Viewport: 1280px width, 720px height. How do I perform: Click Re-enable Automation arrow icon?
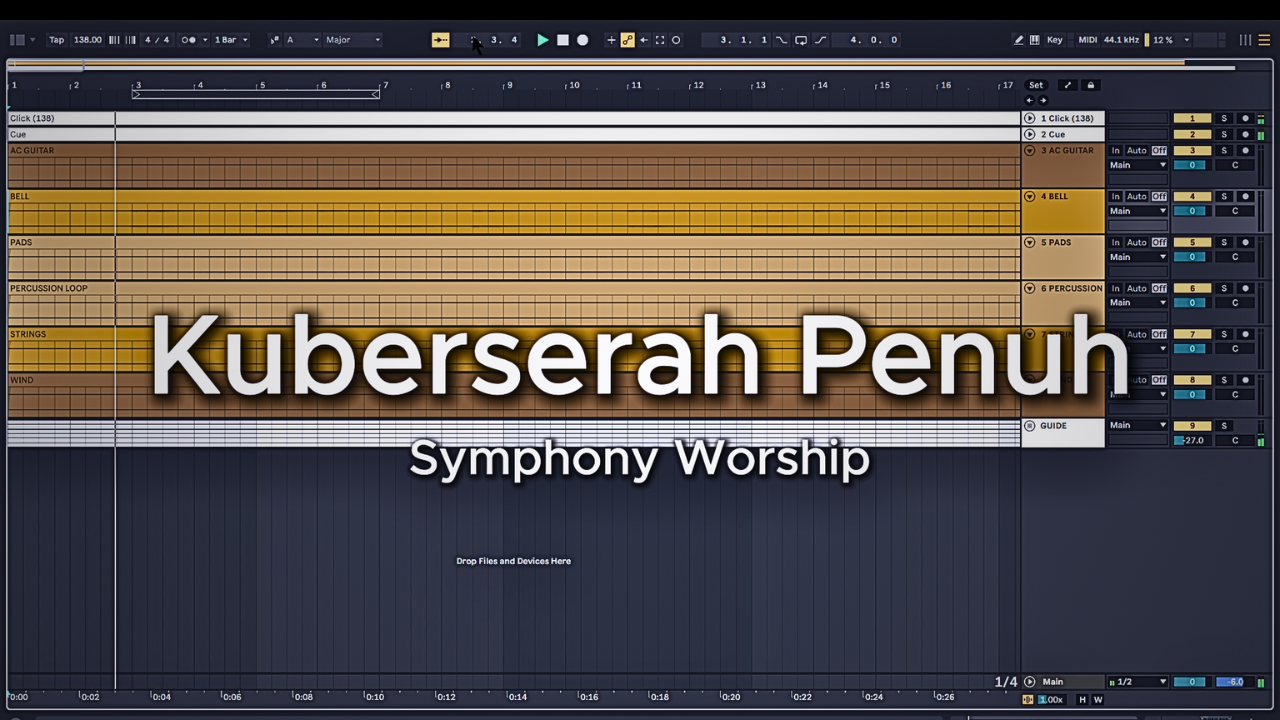(643, 40)
